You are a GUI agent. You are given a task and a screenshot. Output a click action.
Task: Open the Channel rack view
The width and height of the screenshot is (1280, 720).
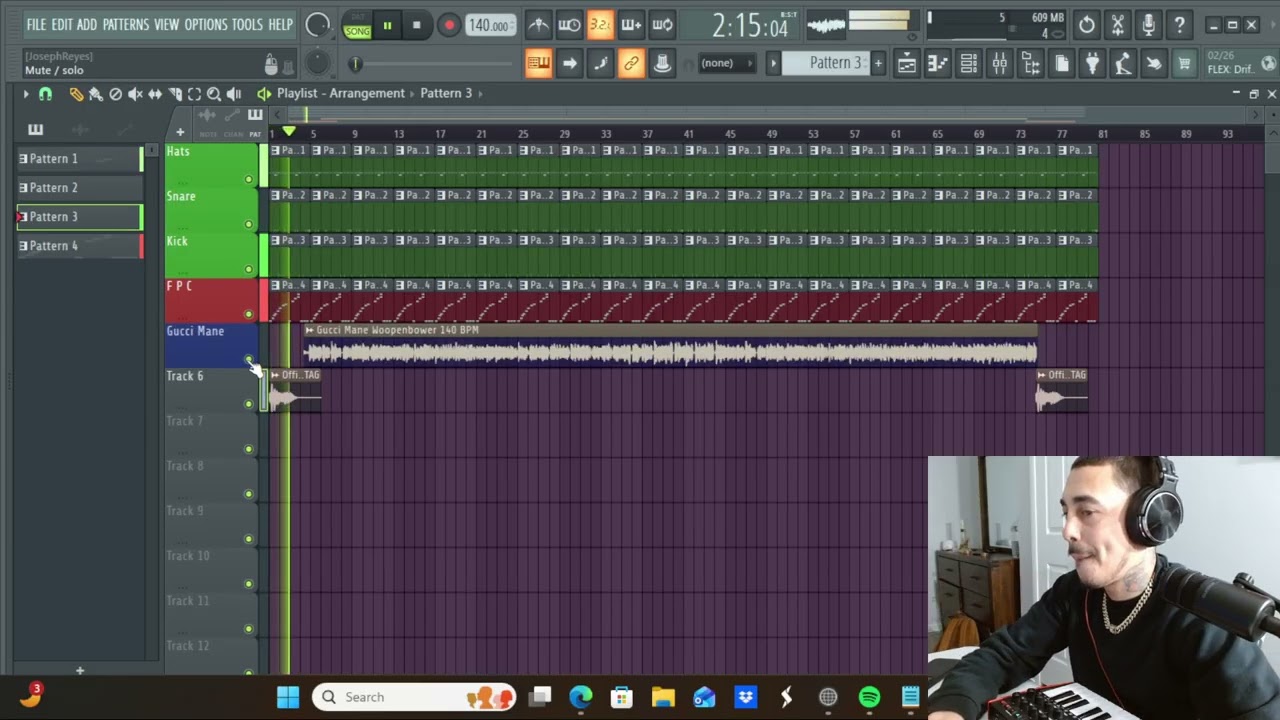coord(969,64)
